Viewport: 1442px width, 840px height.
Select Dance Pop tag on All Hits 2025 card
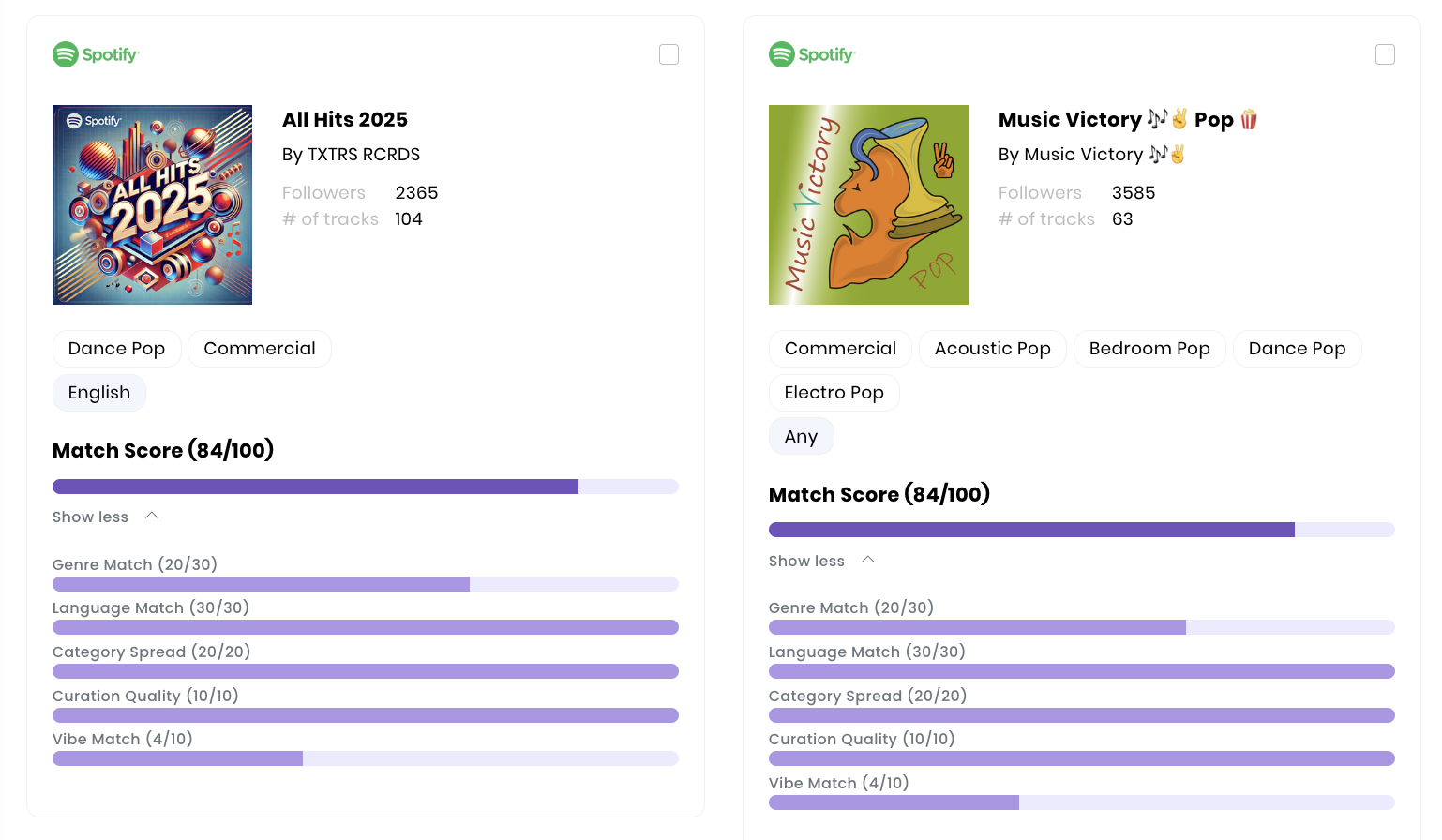coord(117,349)
